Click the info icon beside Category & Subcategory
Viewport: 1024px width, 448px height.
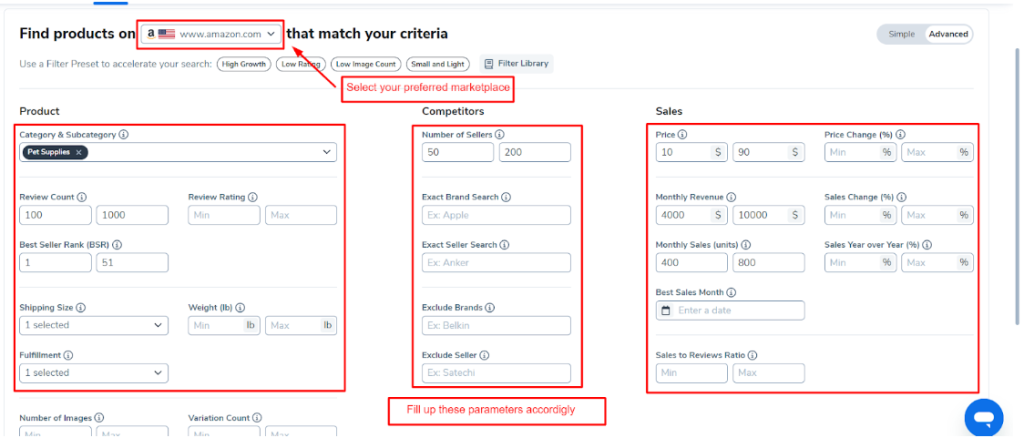123,135
